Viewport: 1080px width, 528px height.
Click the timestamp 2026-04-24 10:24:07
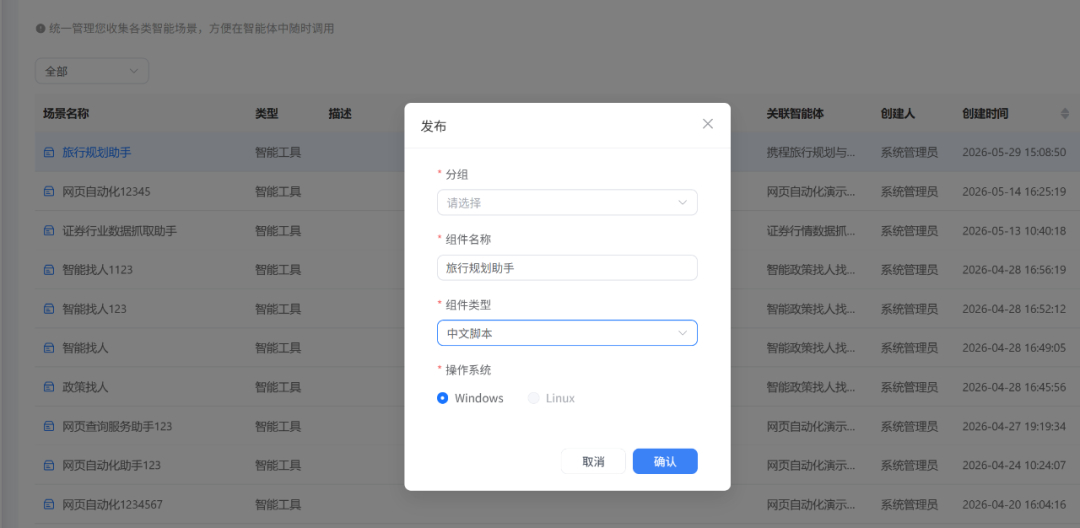coord(1014,465)
